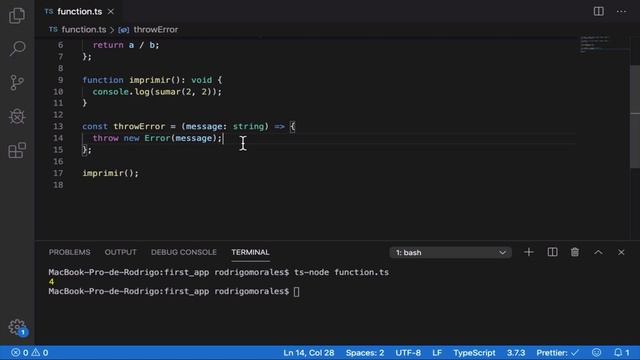
Task: Click the editor vertical scrollbar
Action: click(635, 116)
